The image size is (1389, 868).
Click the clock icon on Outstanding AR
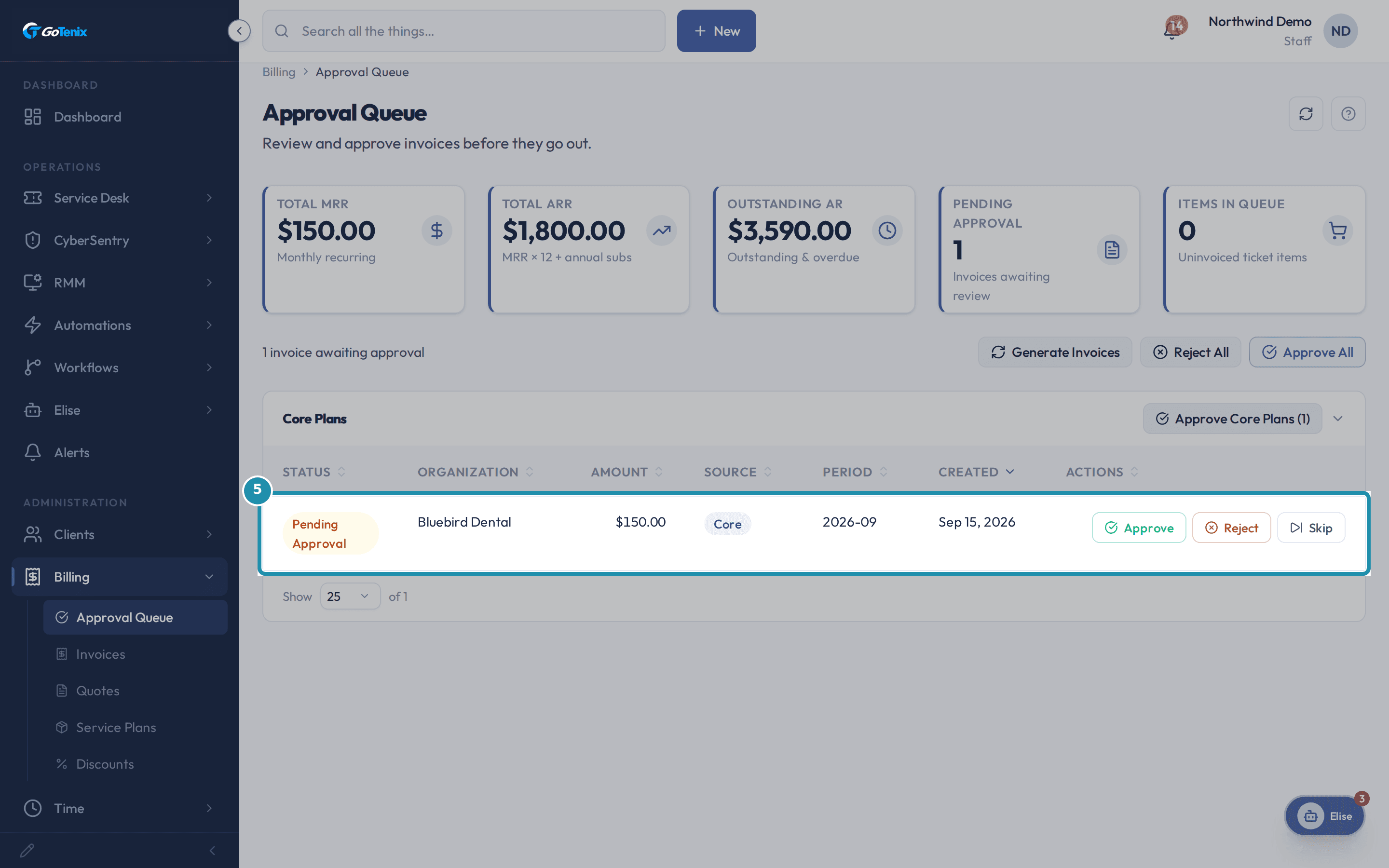(887, 231)
